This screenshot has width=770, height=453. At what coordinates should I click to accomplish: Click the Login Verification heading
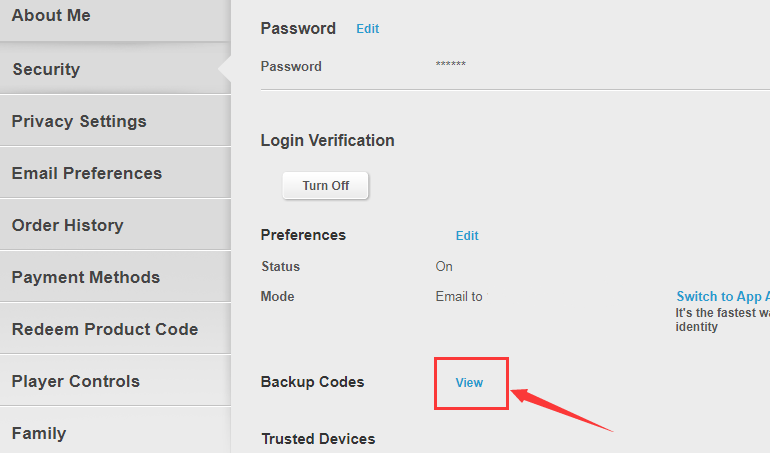(327, 140)
